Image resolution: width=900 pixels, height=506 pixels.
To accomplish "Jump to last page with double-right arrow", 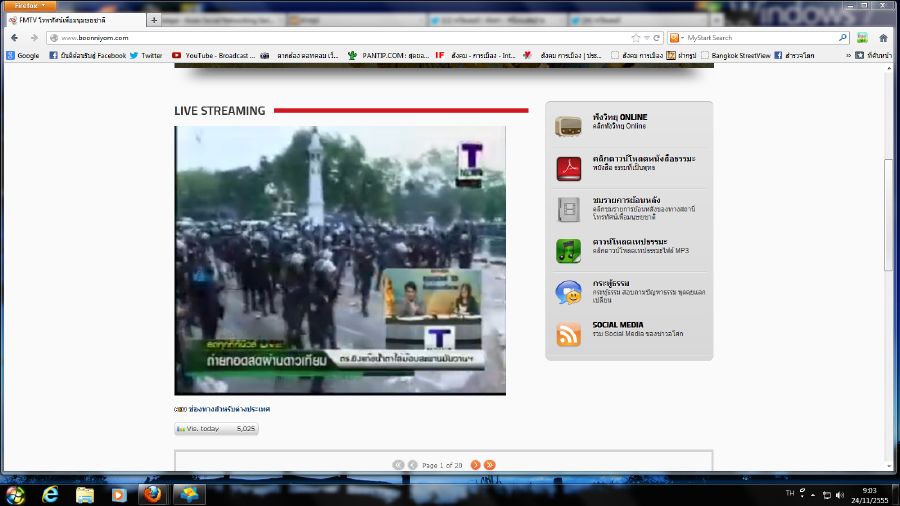I will pyautogui.click(x=489, y=465).
